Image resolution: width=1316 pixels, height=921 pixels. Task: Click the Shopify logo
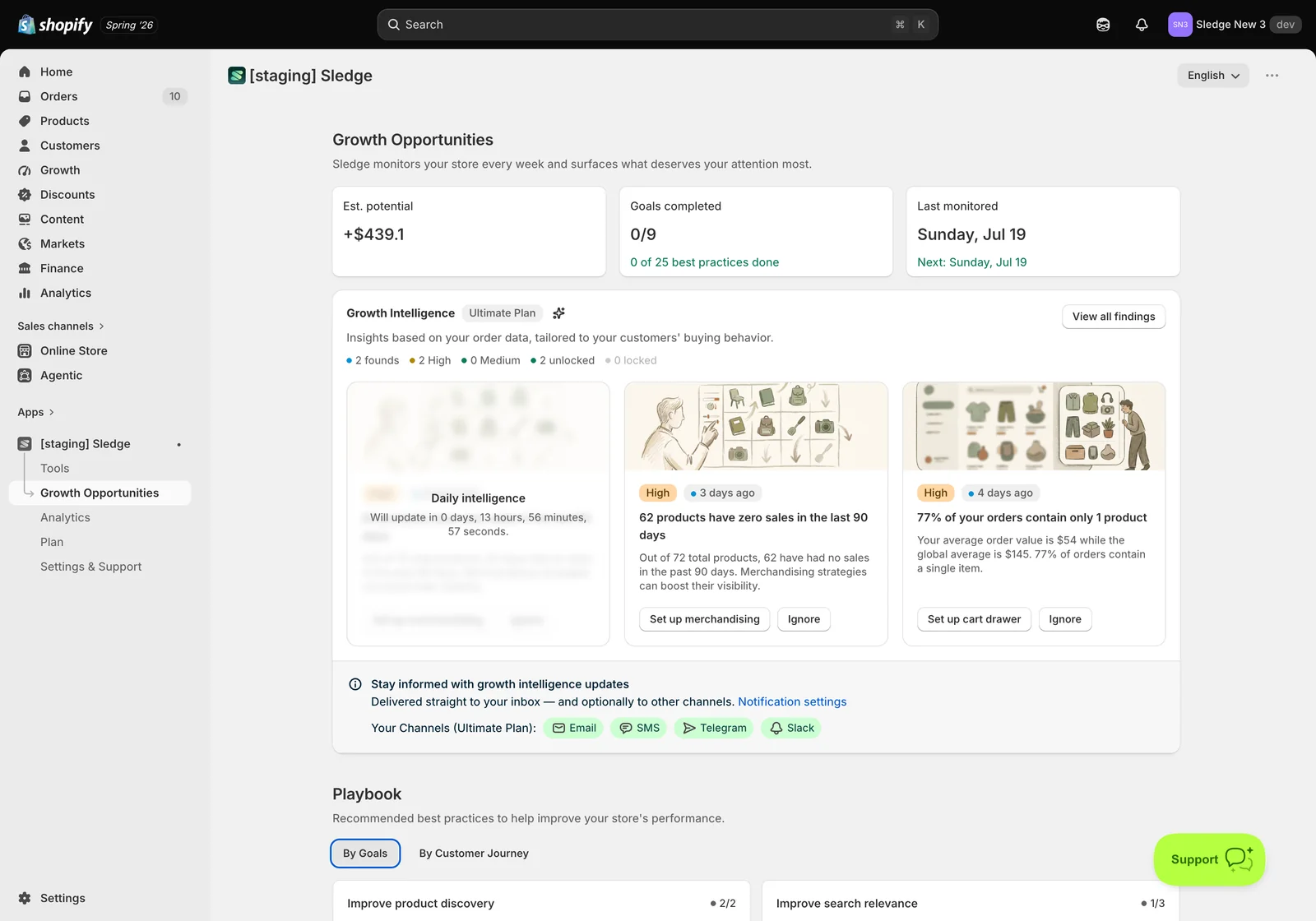pyautogui.click(x=55, y=25)
